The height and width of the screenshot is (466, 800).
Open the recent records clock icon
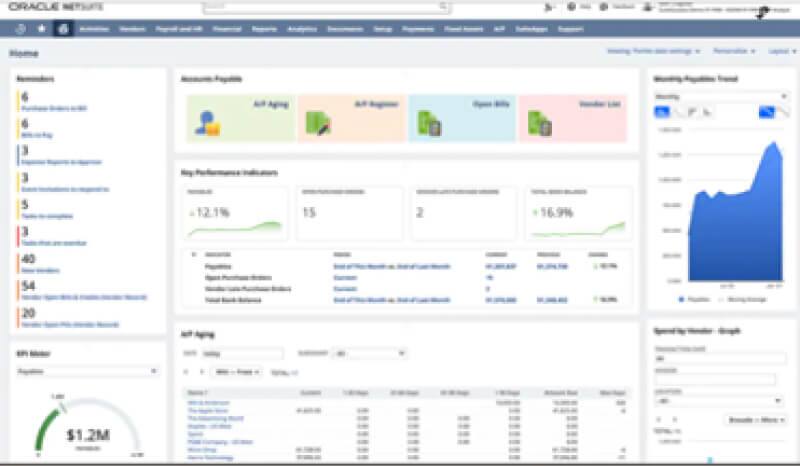coord(20,29)
